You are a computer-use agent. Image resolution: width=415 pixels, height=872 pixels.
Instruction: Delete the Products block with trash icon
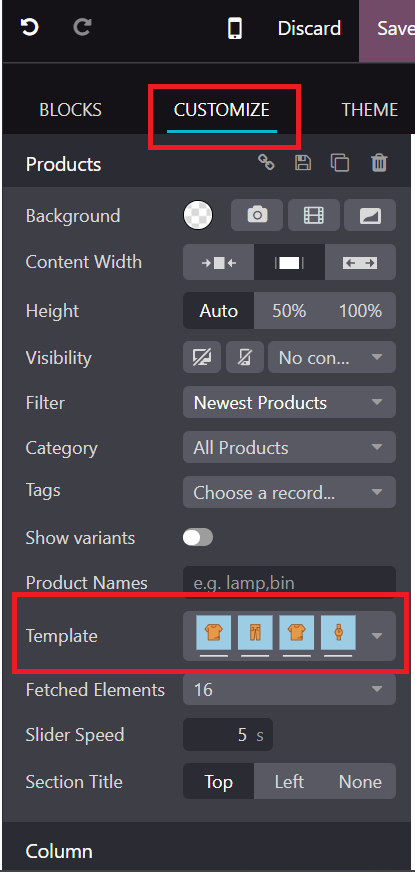pos(379,163)
